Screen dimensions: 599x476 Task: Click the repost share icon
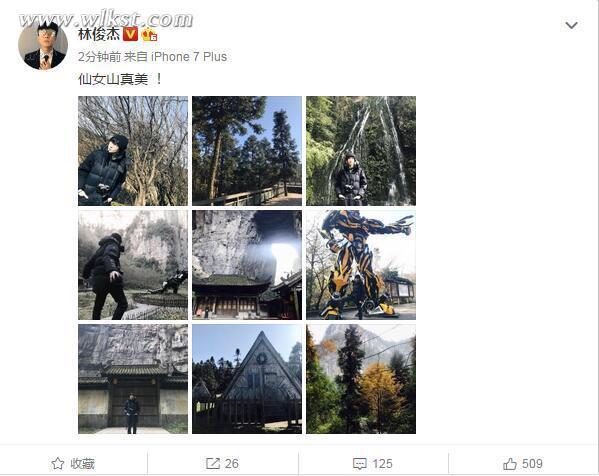pos(212,463)
